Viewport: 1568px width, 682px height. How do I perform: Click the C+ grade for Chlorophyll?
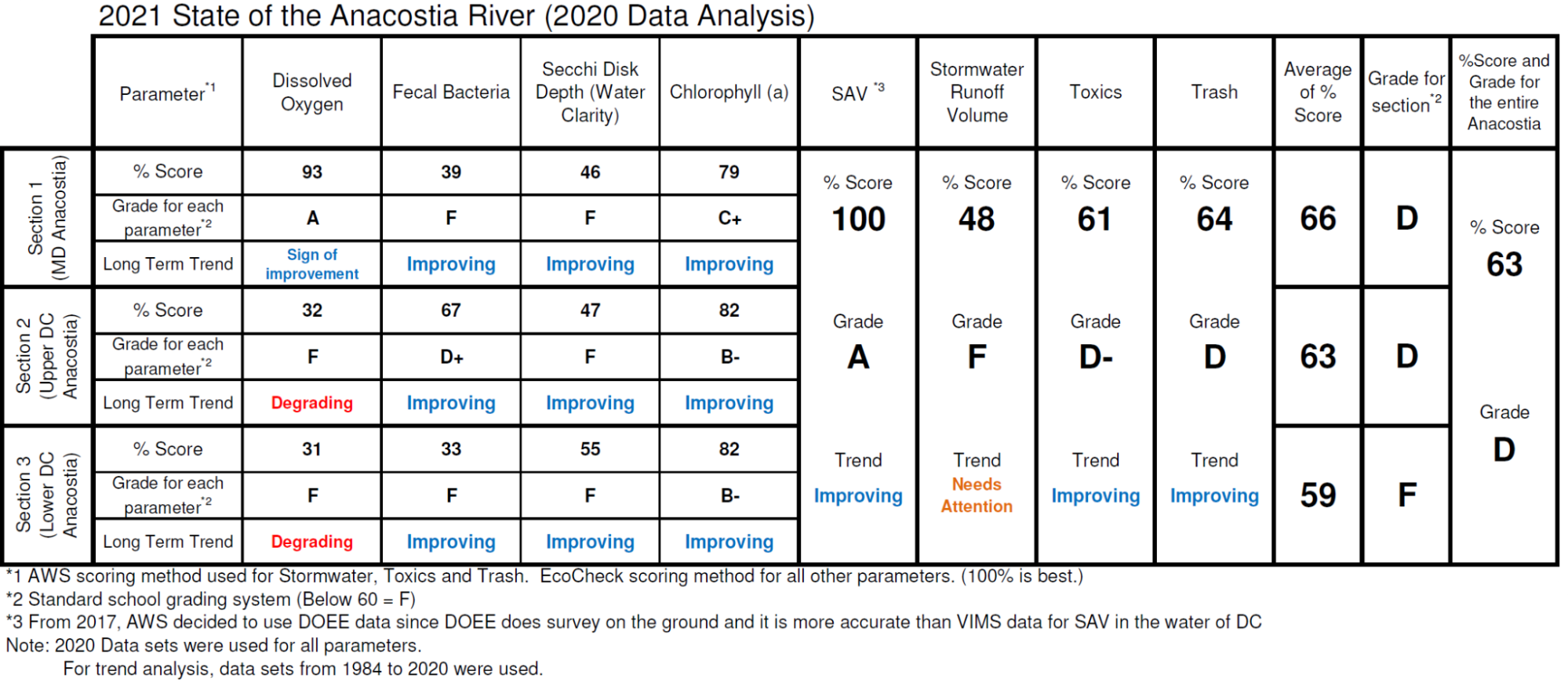(x=729, y=218)
